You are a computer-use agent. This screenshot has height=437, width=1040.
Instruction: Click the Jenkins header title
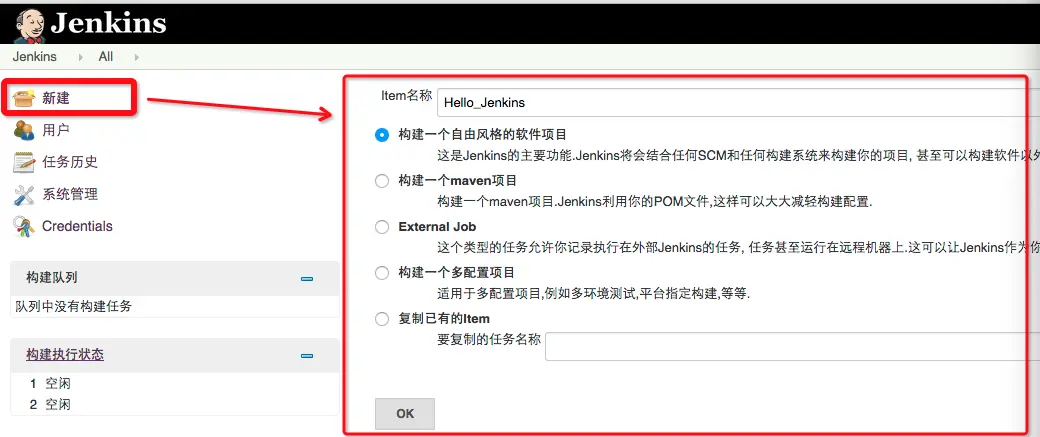108,23
